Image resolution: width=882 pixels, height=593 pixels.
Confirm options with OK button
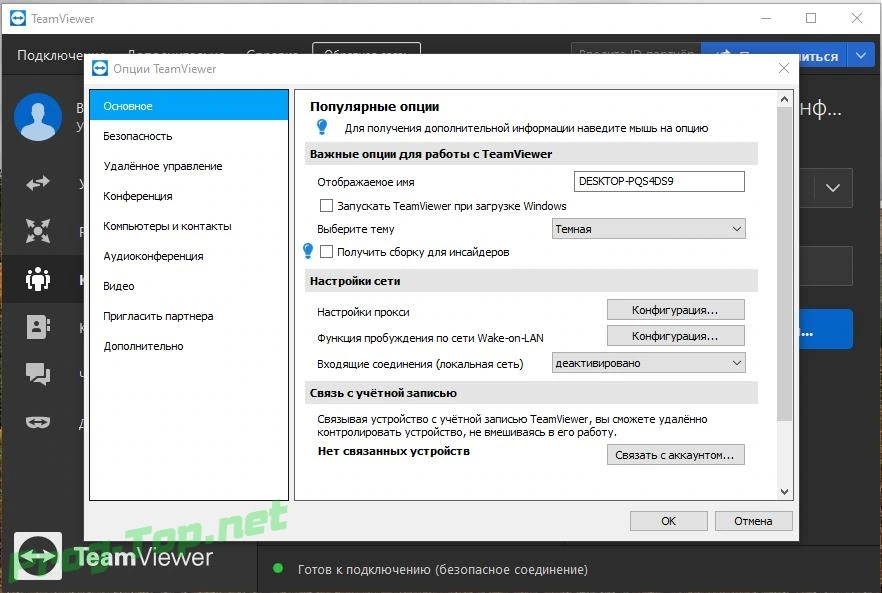point(668,521)
